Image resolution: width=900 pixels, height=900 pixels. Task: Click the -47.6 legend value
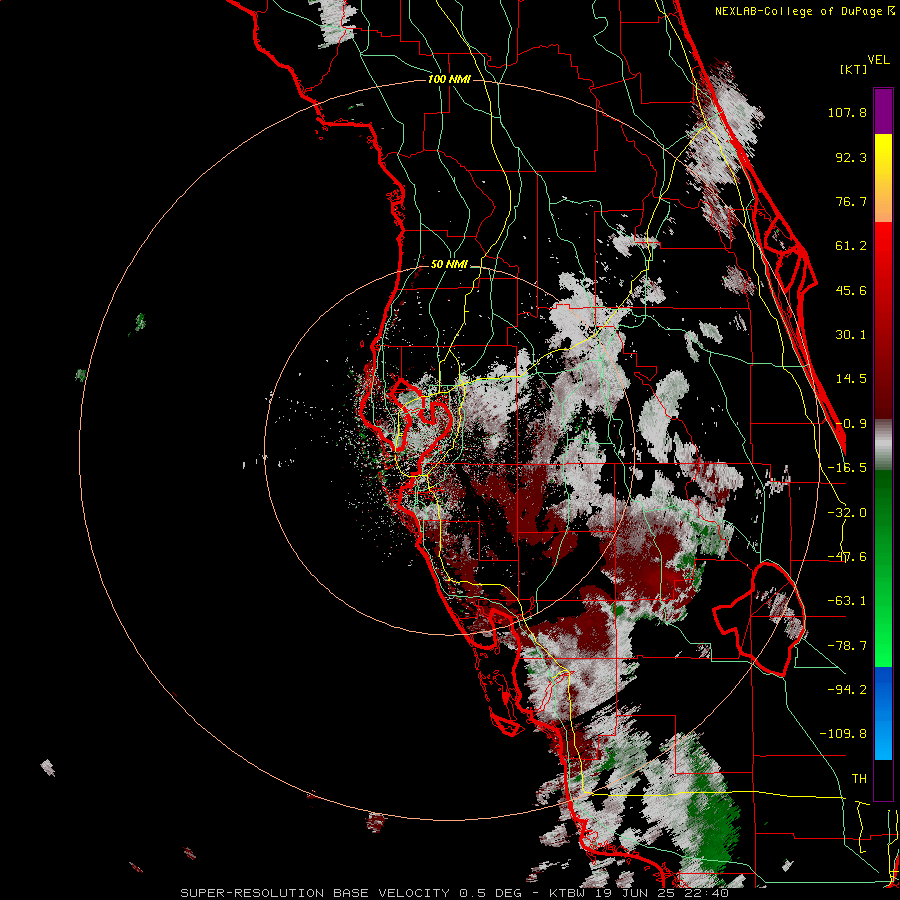pyautogui.click(x=847, y=557)
